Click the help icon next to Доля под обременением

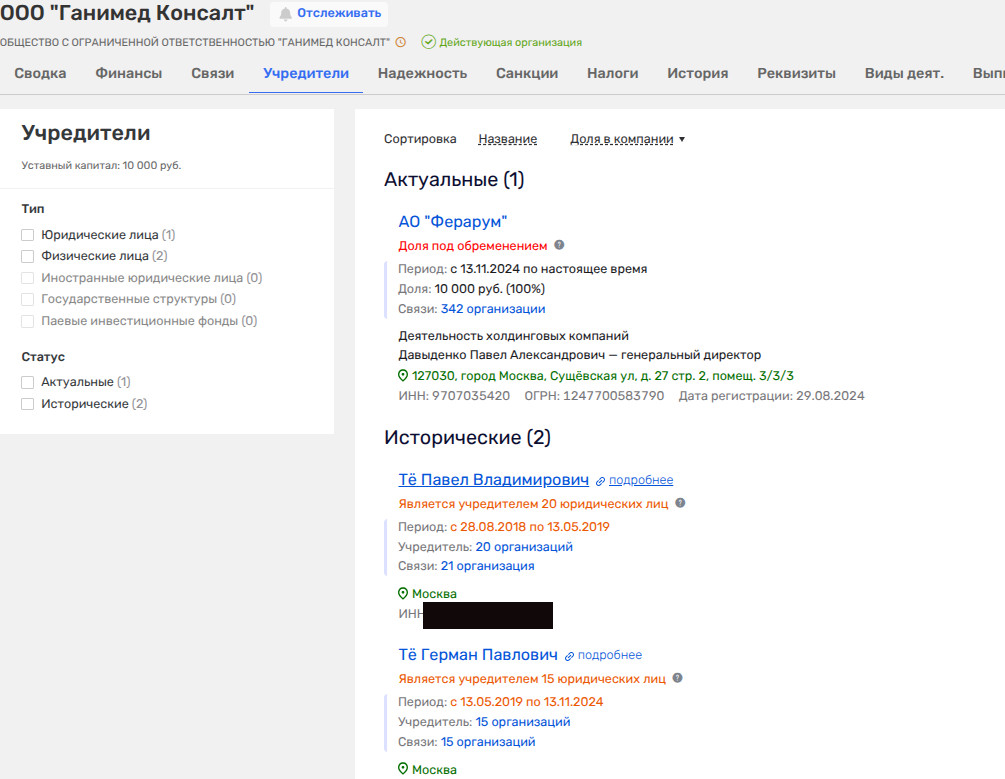click(559, 245)
